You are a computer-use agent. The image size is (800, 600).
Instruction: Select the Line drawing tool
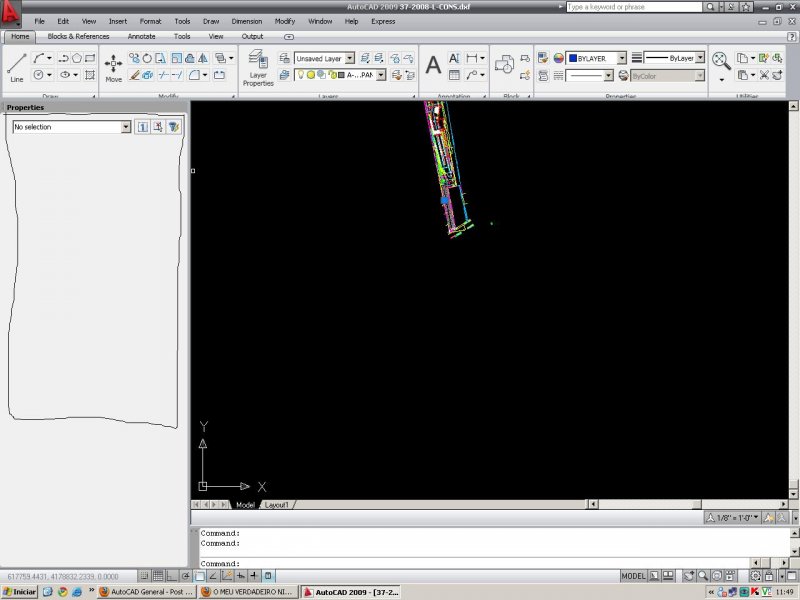[16, 66]
